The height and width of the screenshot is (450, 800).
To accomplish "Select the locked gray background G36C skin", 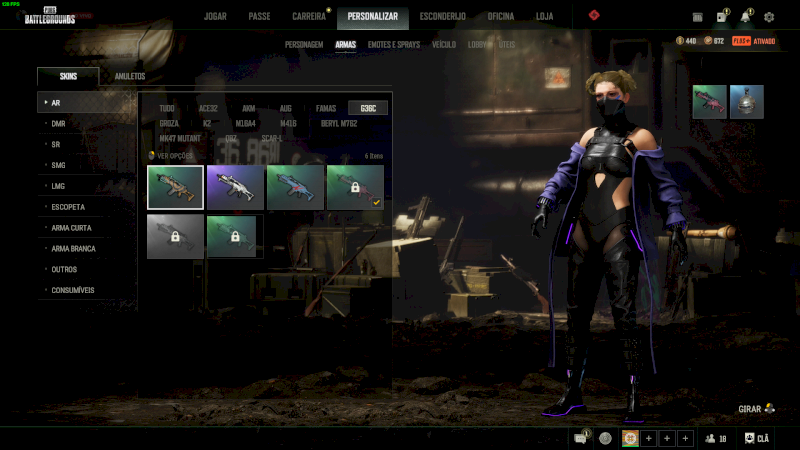I will pos(175,236).
